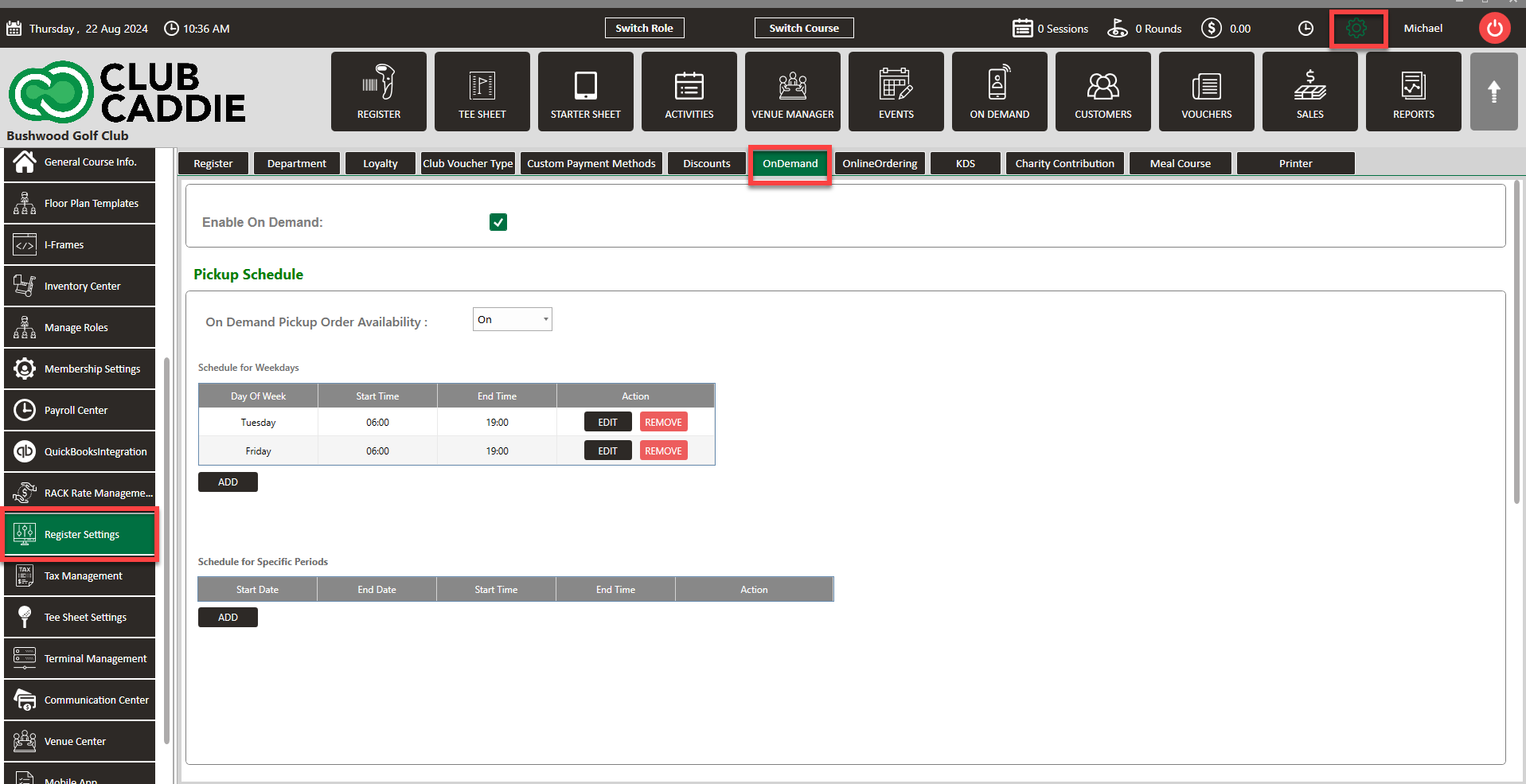Image resolution: width=1526 pixels, height=784 pixels.
Task: Open the On Demand module
Action: tap(1000, 92)
